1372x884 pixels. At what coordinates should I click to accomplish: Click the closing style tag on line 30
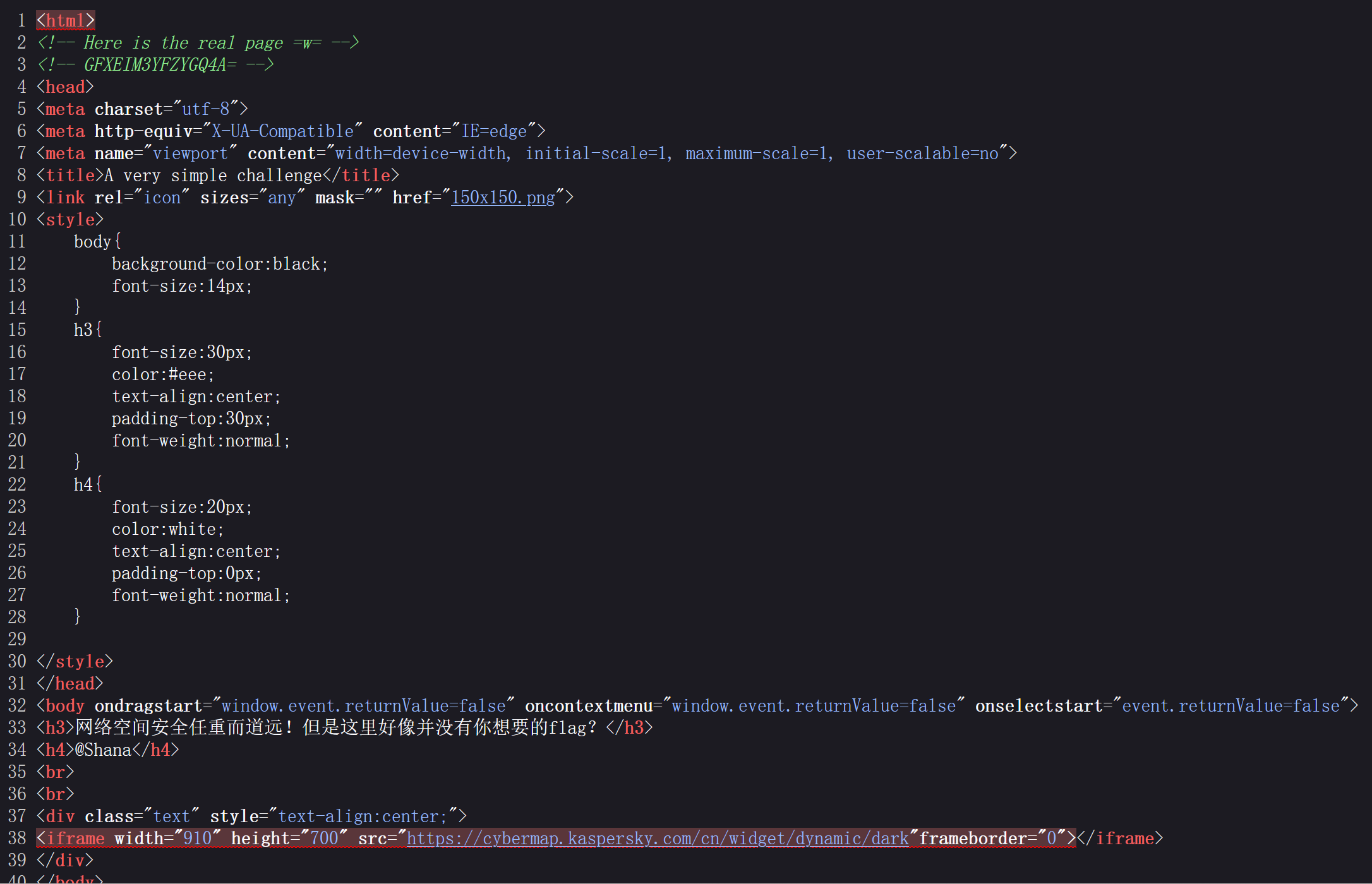pos(75,662)
